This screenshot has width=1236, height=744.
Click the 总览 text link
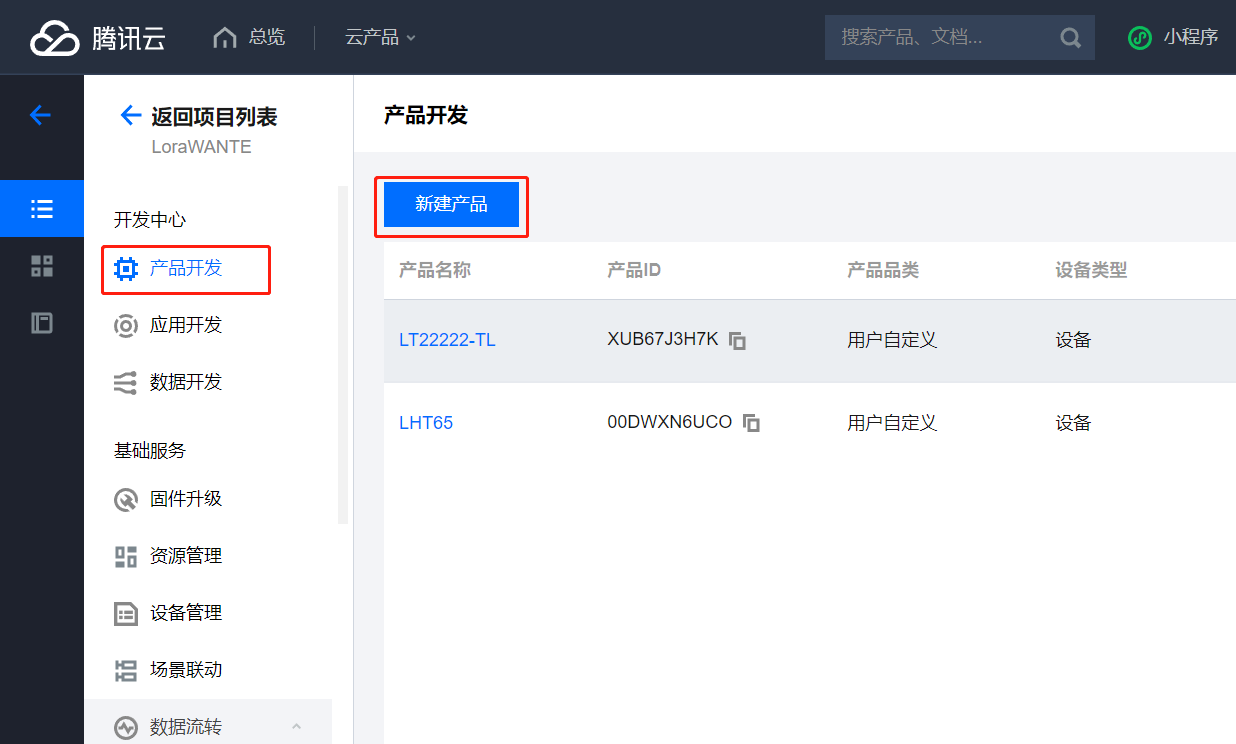(267, 38)
